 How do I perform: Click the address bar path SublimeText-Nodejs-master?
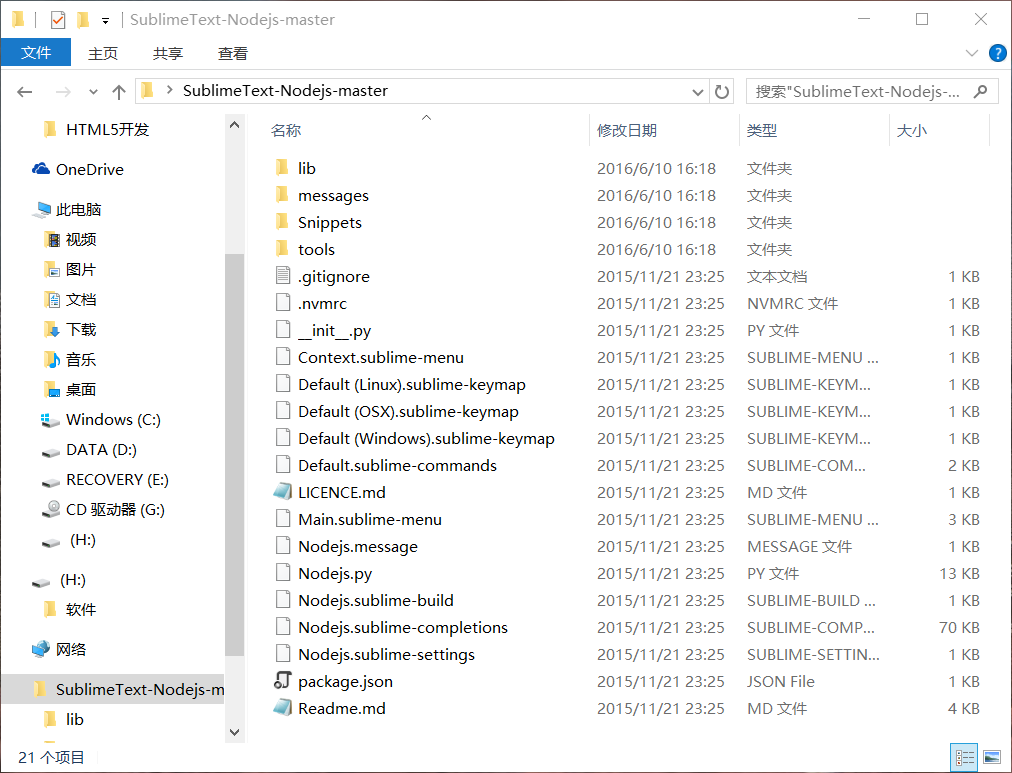pyautogui.click(x=285, y=90)
